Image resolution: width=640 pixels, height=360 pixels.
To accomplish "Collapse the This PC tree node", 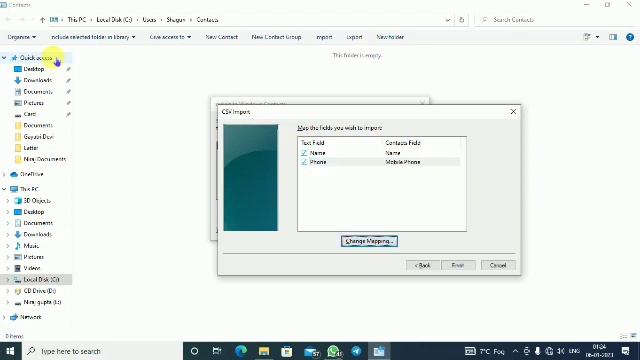I will pyautogui.click(x=4, y=189).
